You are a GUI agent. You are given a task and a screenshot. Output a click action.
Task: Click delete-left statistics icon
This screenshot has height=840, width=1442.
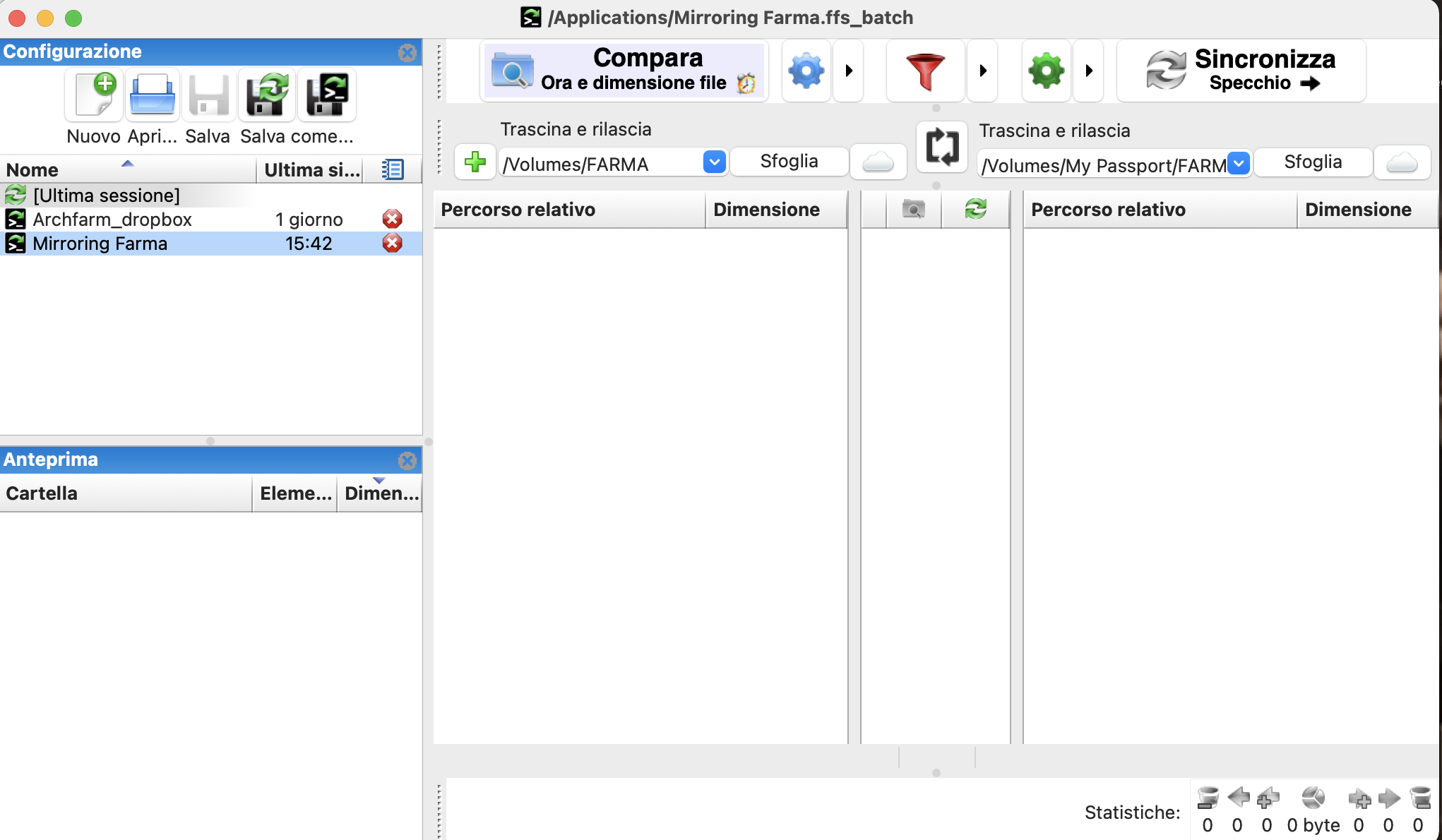point(1208,798)
